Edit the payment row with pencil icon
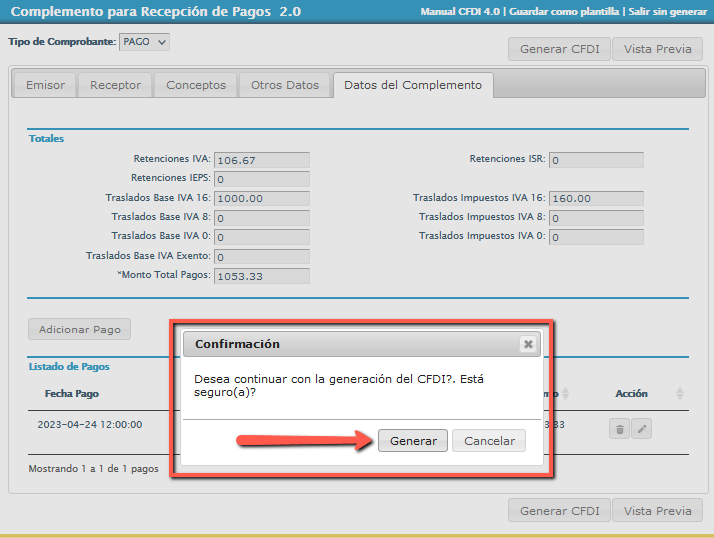Image resolution: width=714 pixels, height=538 pixels. pos(642,429)
